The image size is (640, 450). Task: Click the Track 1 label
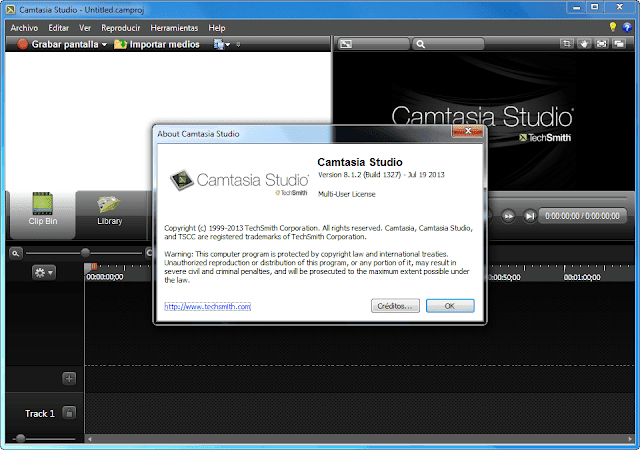[40, 414]
